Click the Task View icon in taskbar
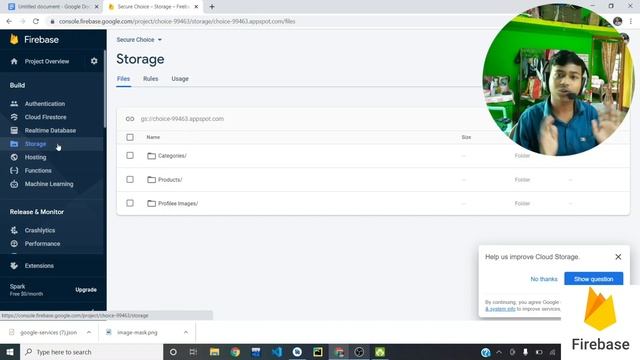The width and height of the screenshot is (640, 360). 193,352
